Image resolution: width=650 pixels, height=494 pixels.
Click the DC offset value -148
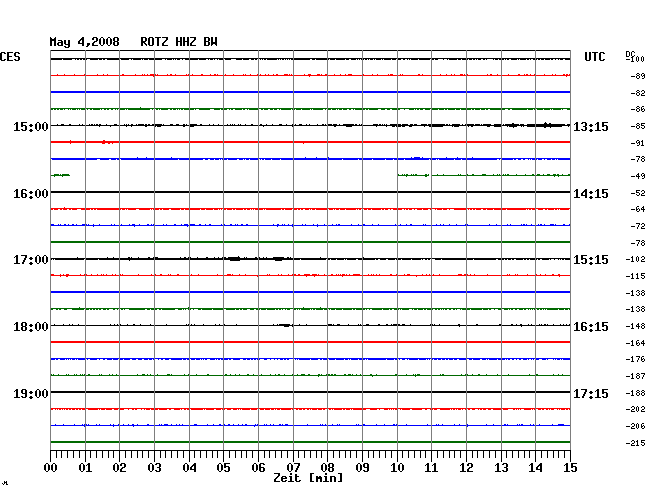(635, 327)
